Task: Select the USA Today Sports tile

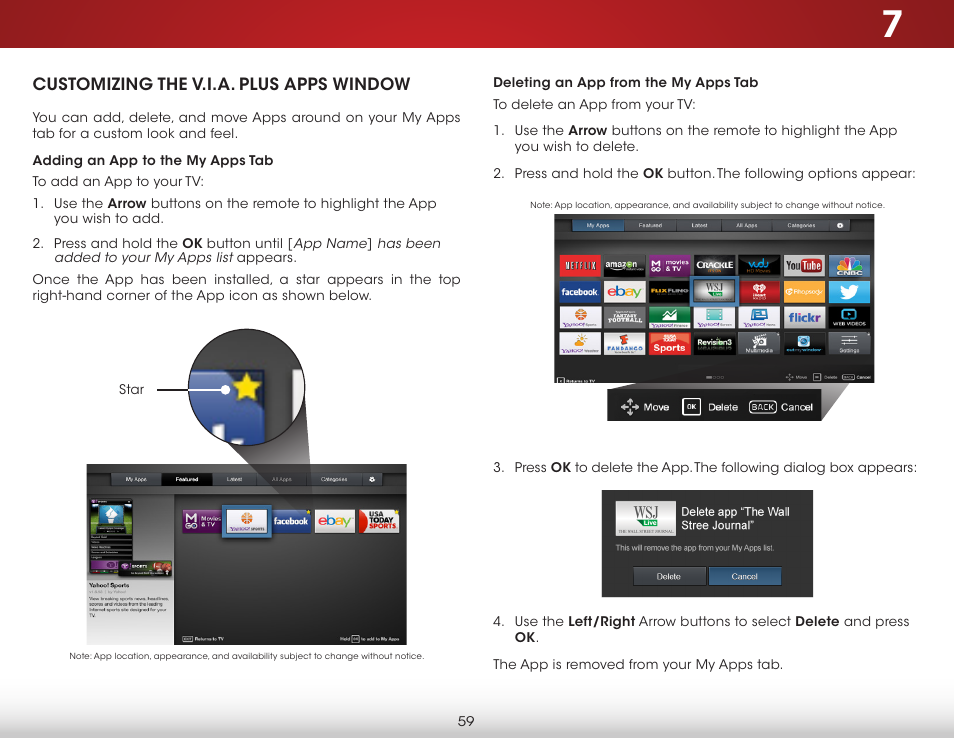Action: pos(379,521)
